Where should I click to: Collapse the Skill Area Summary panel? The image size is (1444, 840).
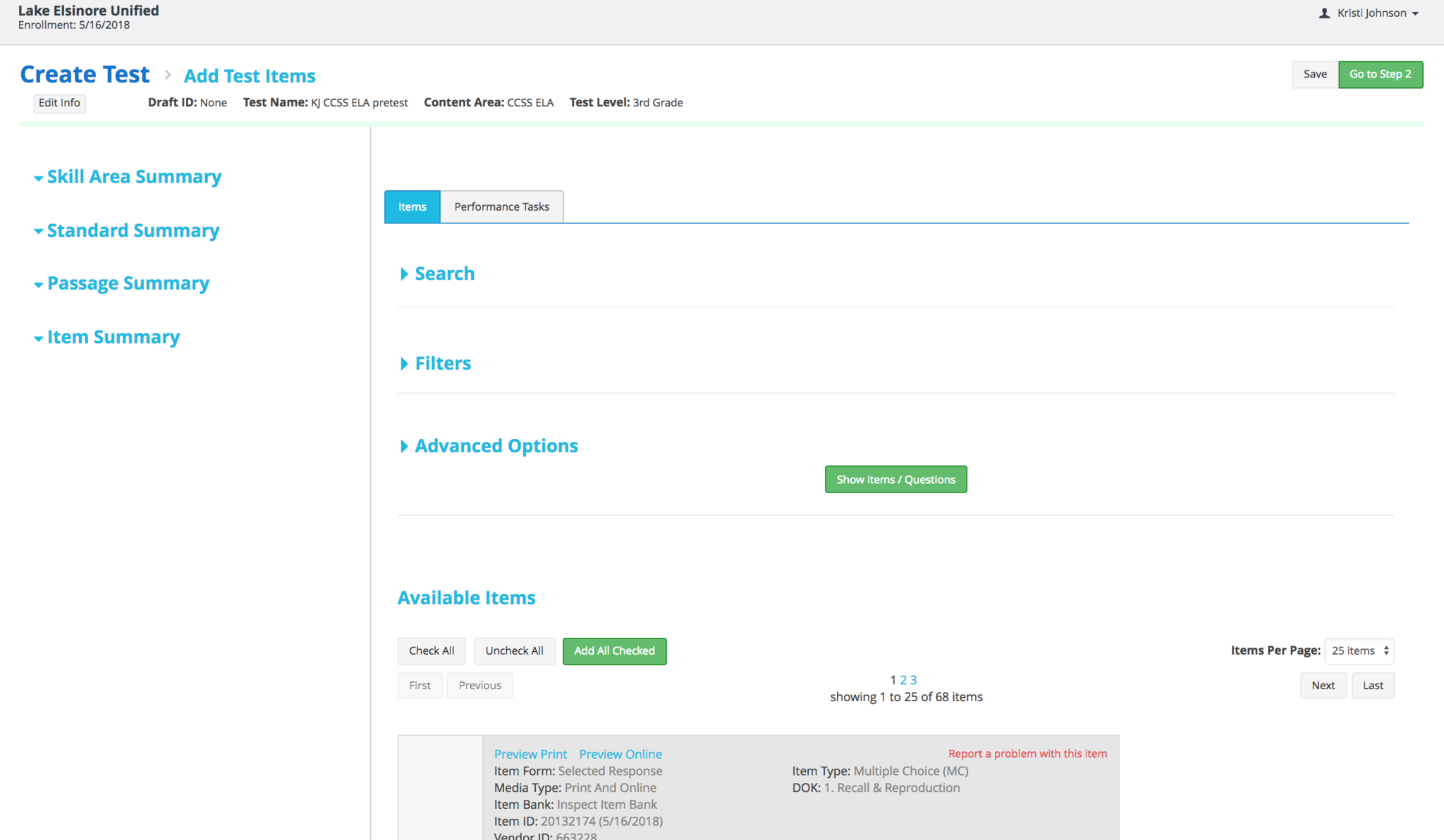tap(38, 178)
